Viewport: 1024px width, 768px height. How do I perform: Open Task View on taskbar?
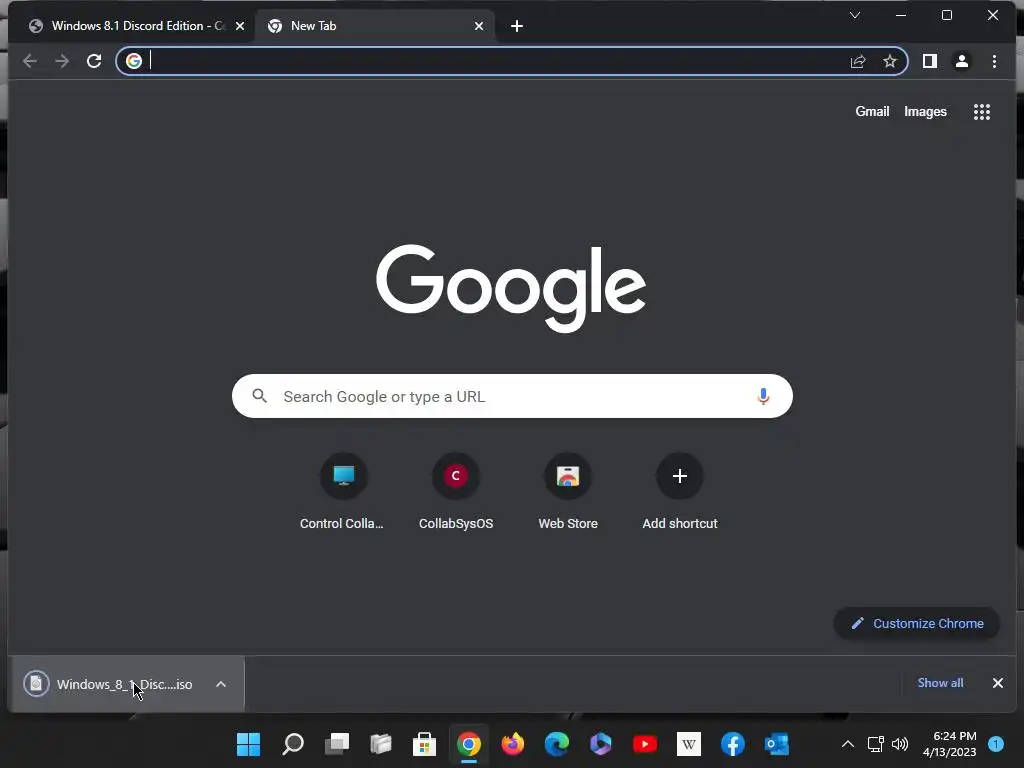(337, 744)
